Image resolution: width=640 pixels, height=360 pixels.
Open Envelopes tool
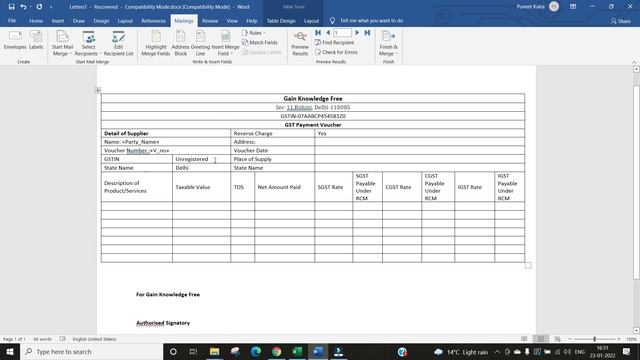pyautogui.click(x=15, y=41)
